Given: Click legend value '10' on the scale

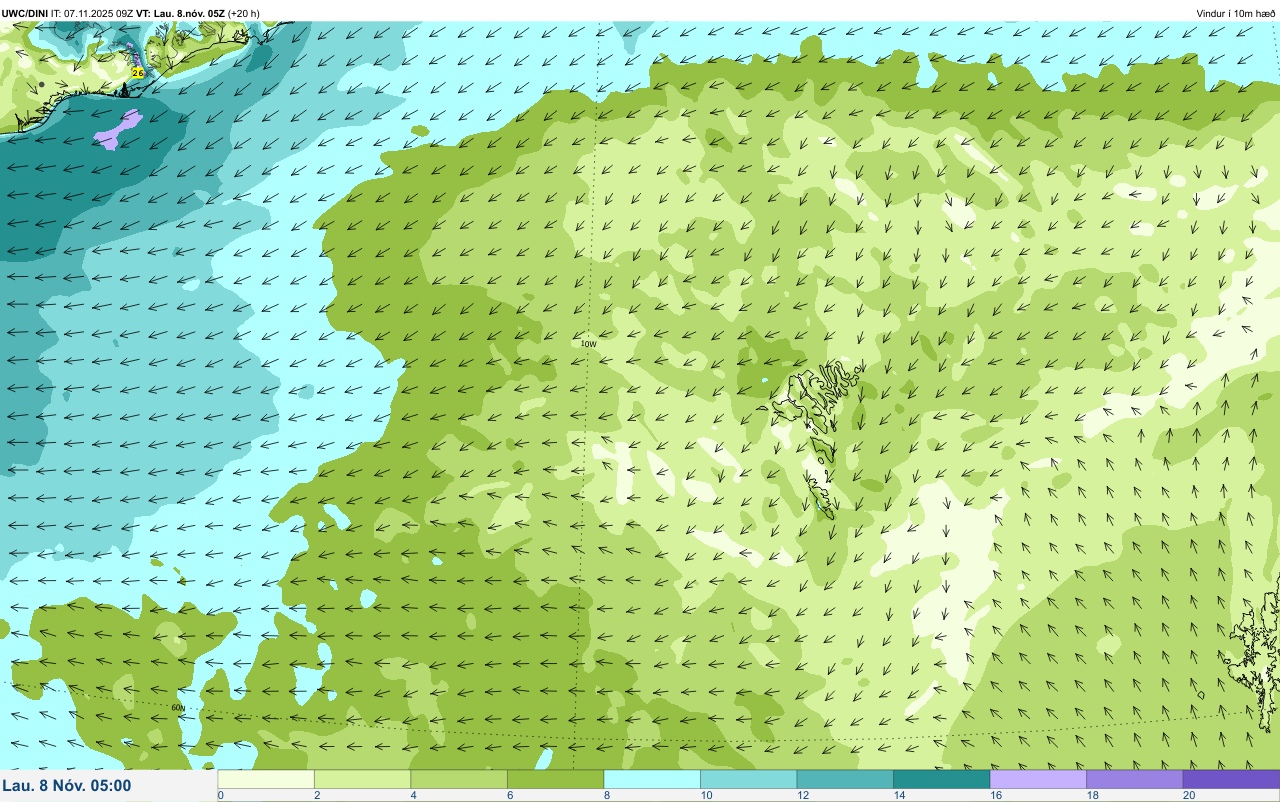Looking at the screenshot, I should click(x=705, y=795).
